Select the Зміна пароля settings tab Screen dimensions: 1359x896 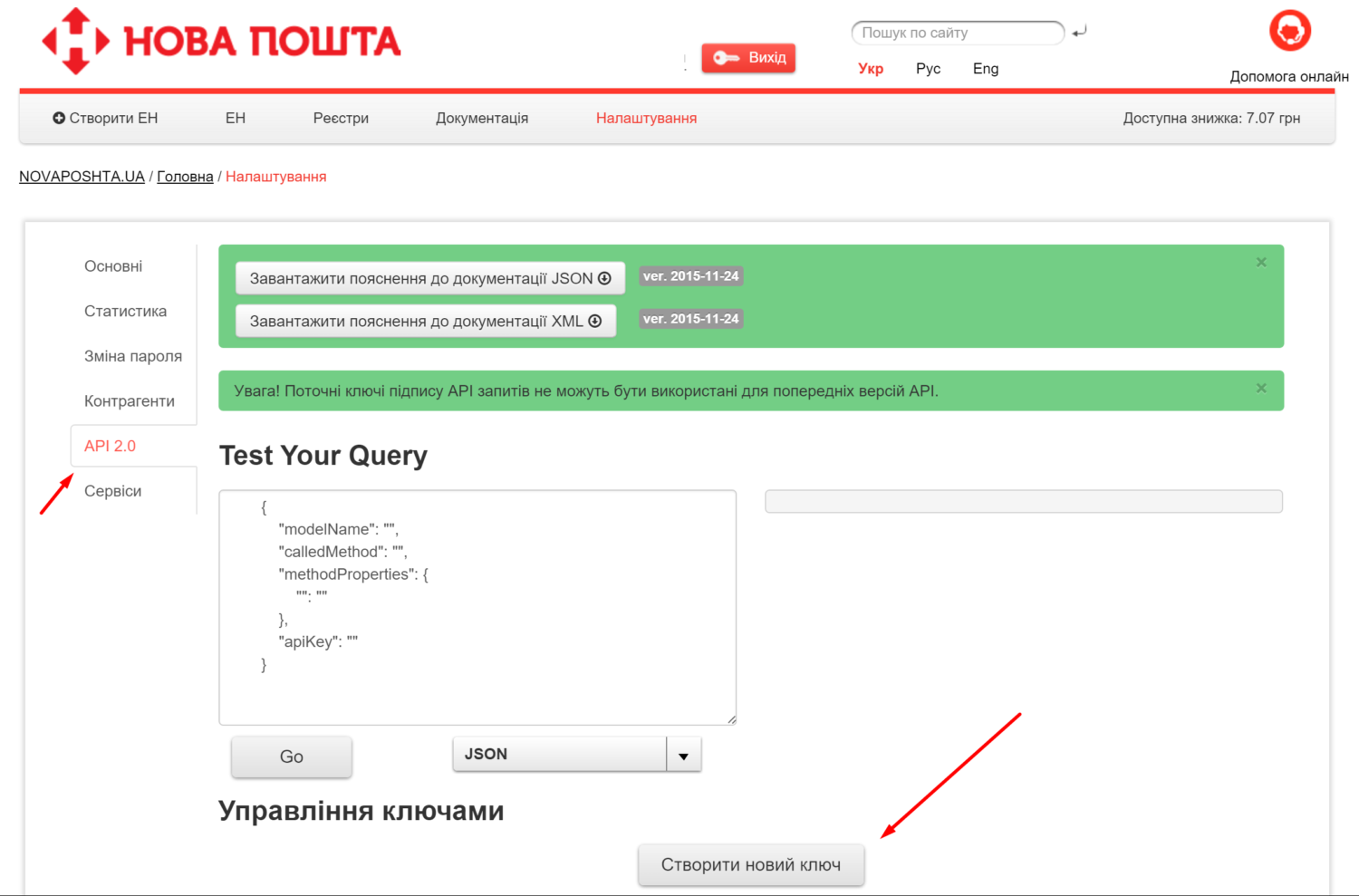(x=133, y=356)
